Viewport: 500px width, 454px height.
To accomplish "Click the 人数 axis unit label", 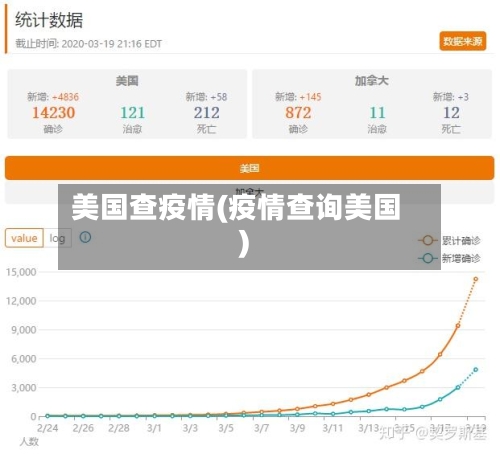I will 29,442.
